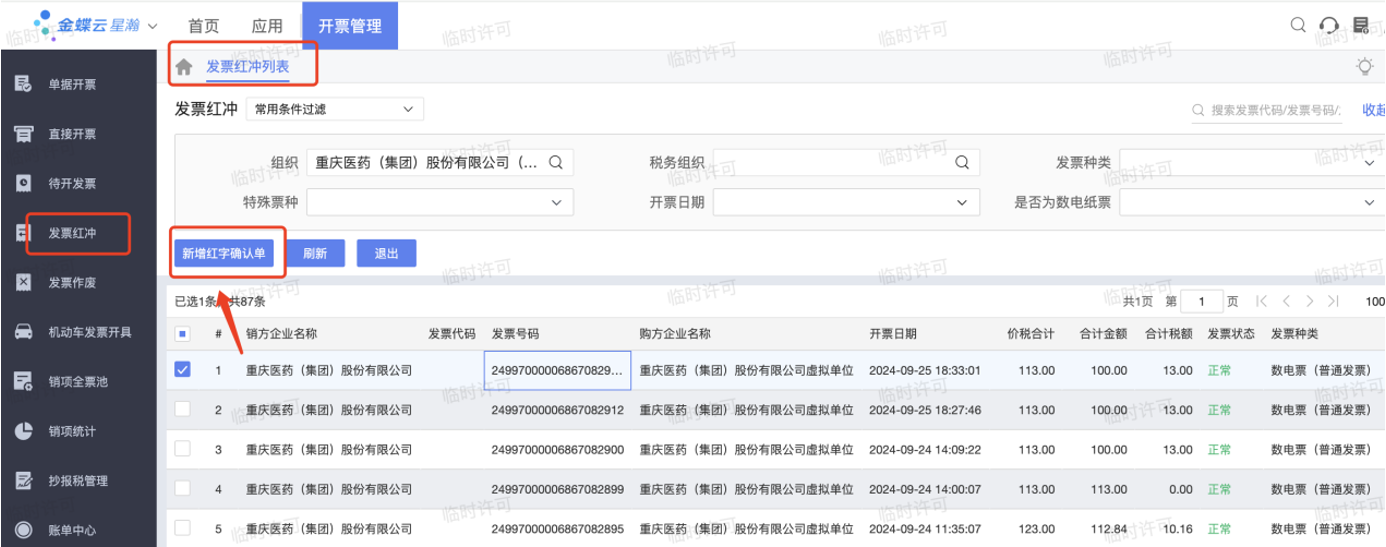Switch to the 应用 tab

[267, 26]
